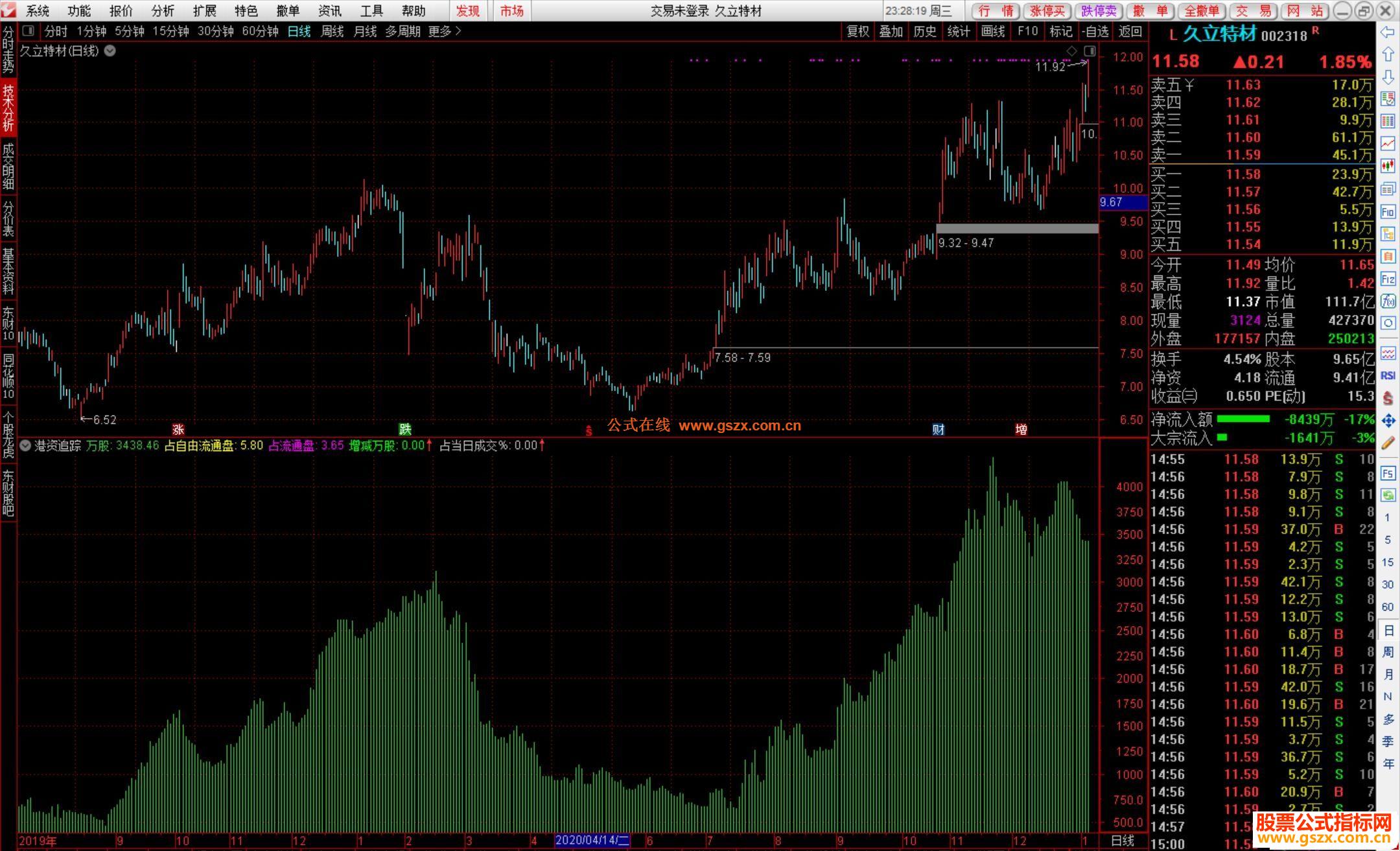Viewport: 1400px width, 851px height.
Task: Click the wavy indicator lines icon
Action: coord(1388,353)
